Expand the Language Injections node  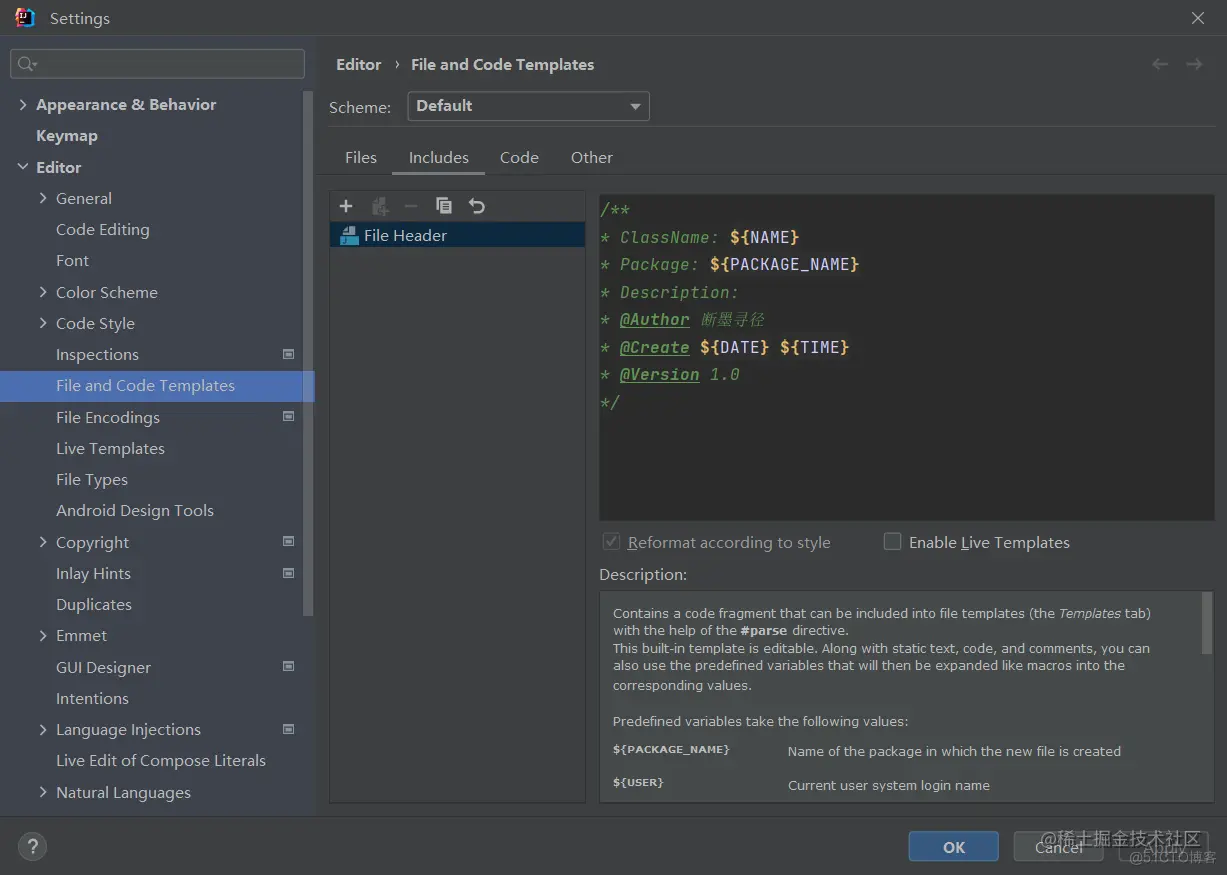coord(43,729)
